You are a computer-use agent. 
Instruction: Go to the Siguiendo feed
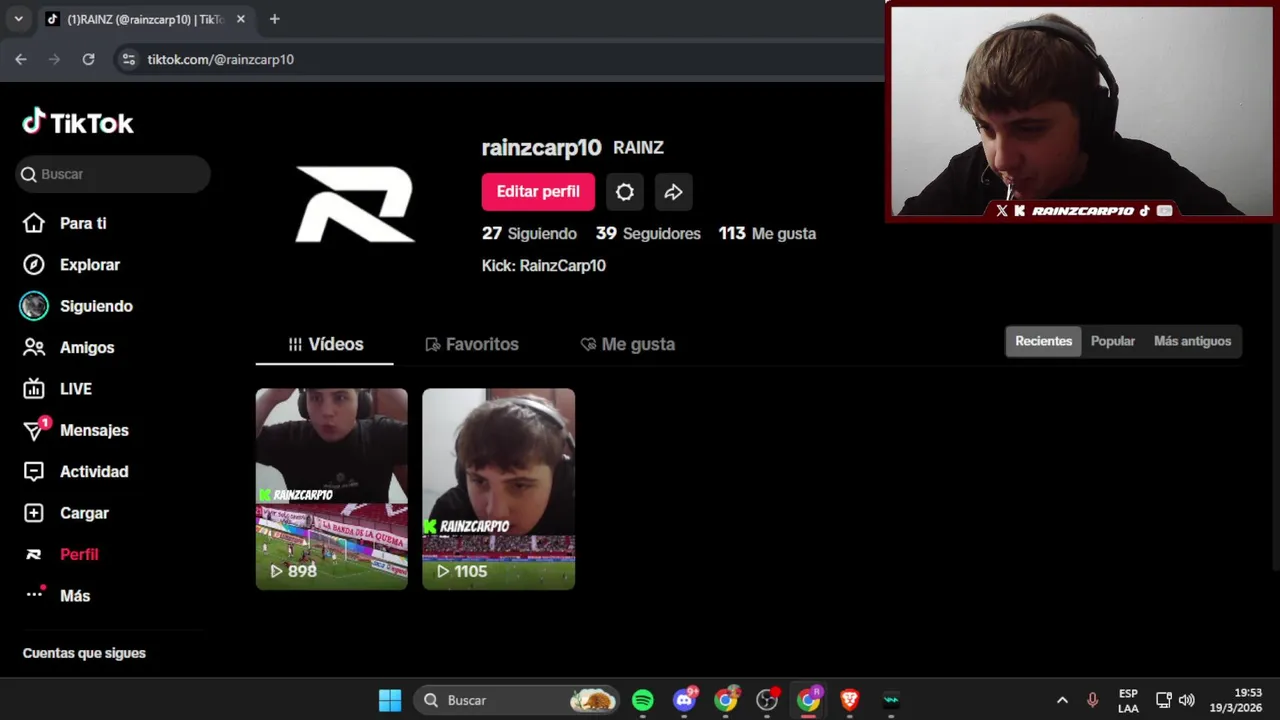77,306
